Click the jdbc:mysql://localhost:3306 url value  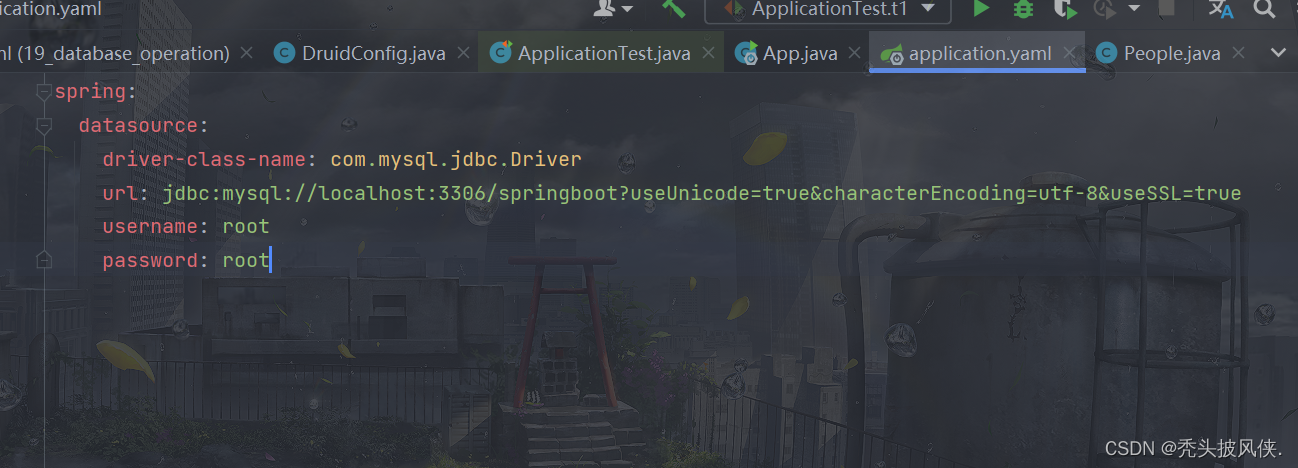[702, 193]
